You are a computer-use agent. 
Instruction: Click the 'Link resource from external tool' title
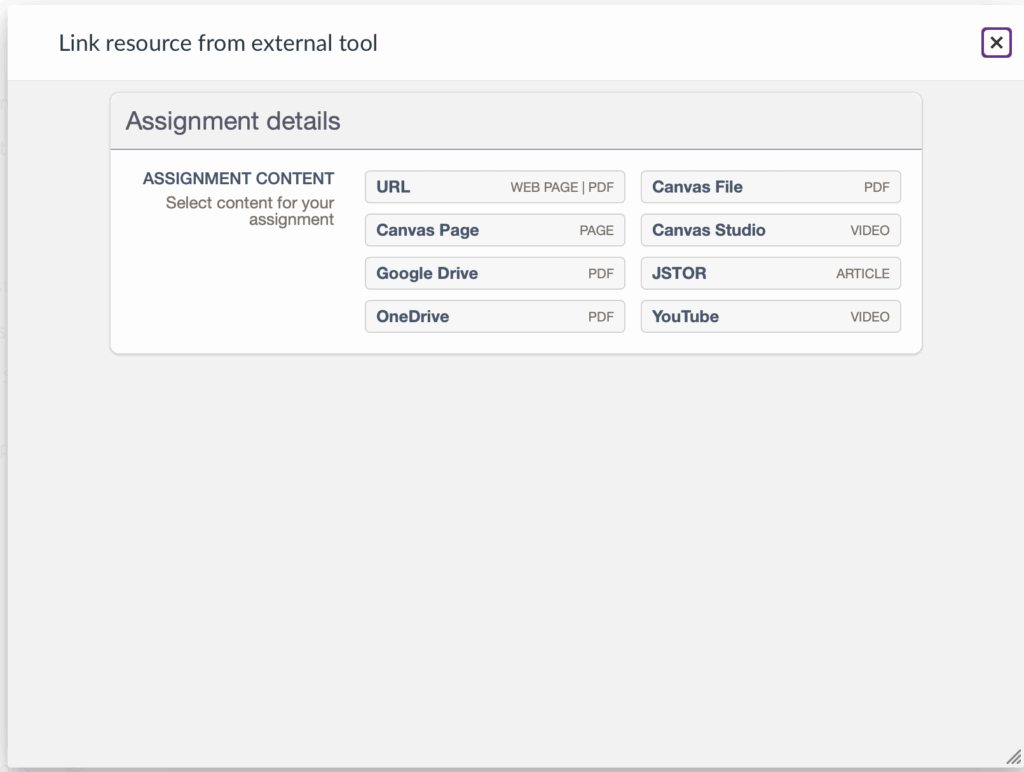click(218, 43)
